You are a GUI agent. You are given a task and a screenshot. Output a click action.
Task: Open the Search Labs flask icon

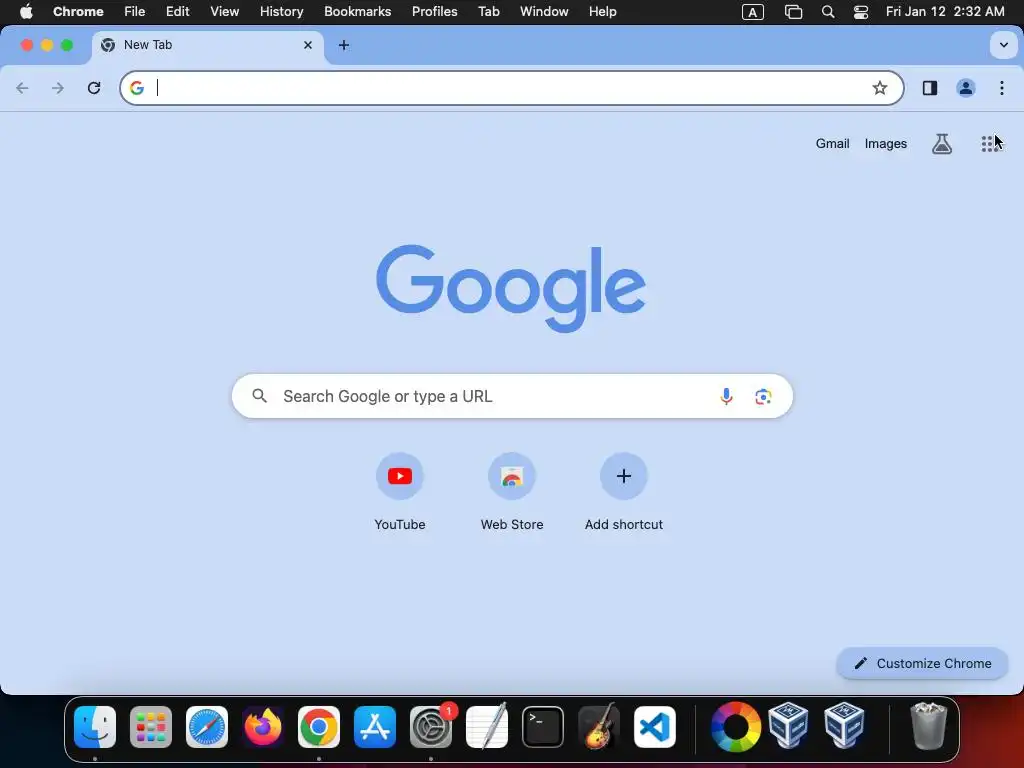click(x=942, y=144)
